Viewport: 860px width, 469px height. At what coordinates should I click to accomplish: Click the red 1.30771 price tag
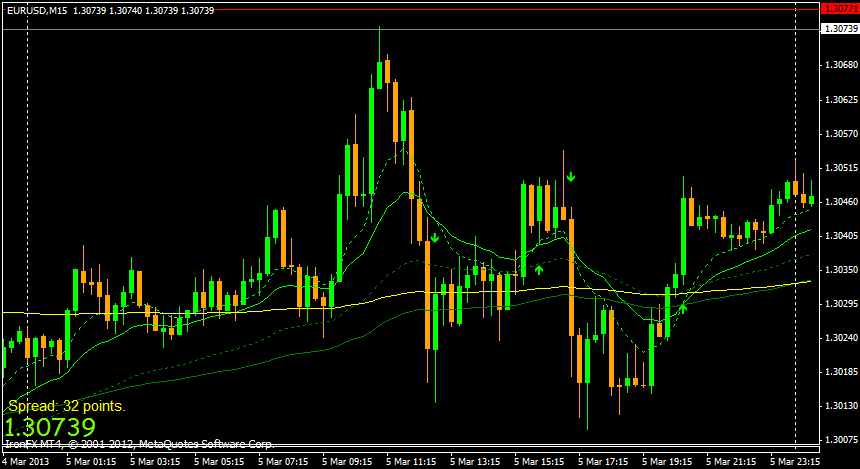pos(839,7)
